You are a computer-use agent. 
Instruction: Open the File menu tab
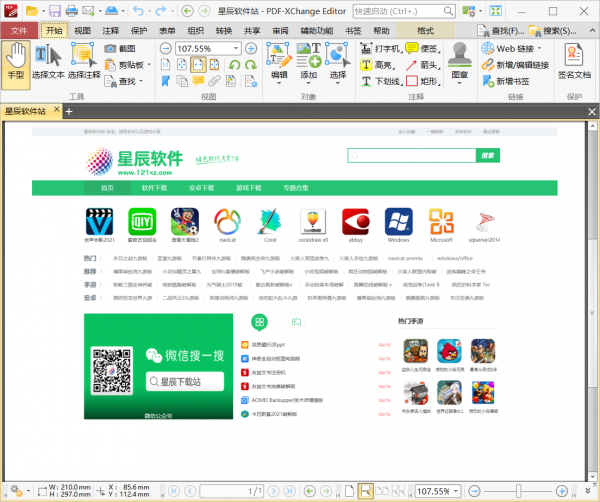[18, 31]
